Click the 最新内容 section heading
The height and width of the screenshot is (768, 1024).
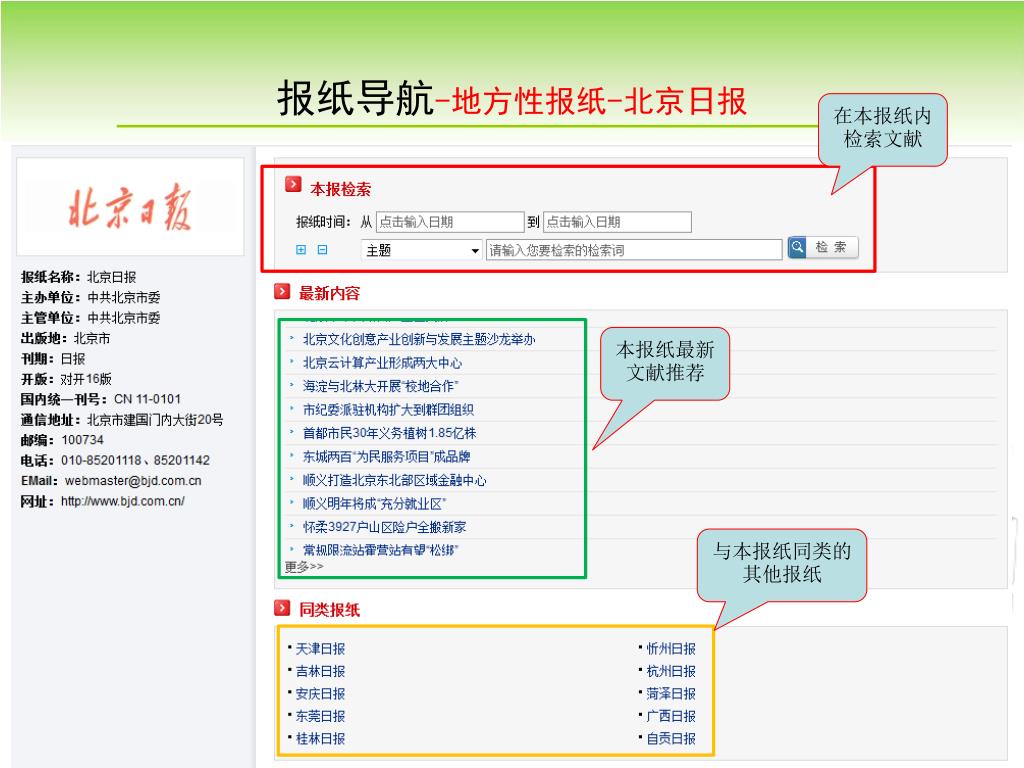click(329, 293)
